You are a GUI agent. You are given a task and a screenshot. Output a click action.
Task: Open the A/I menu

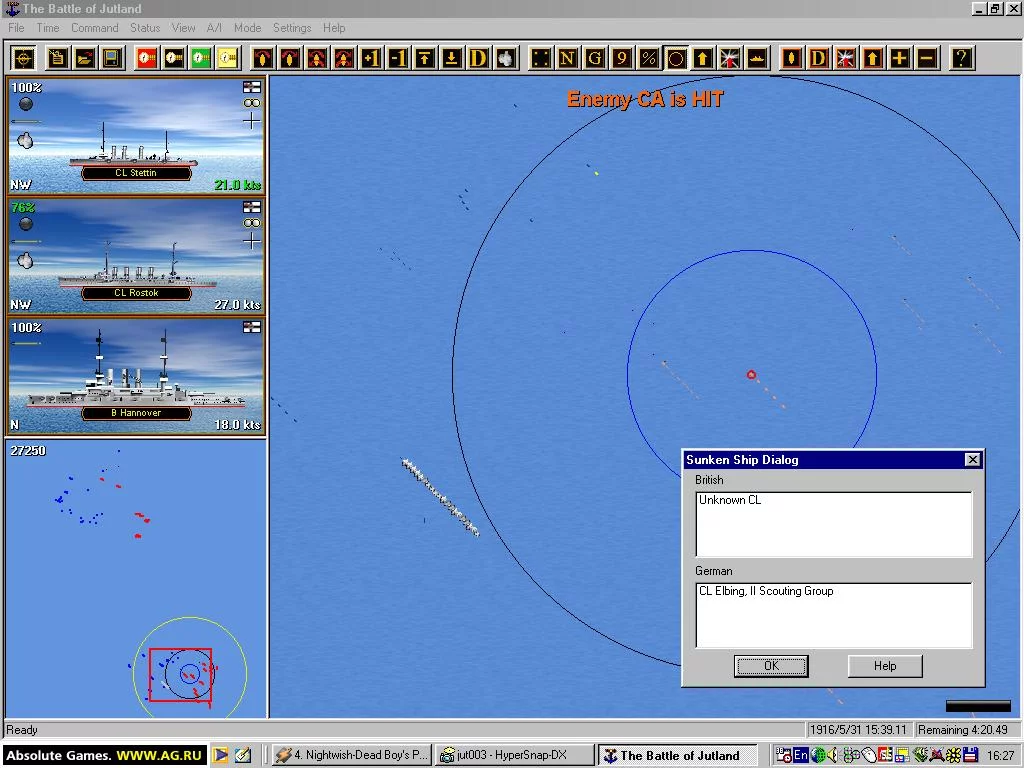[x=214, y=27]
